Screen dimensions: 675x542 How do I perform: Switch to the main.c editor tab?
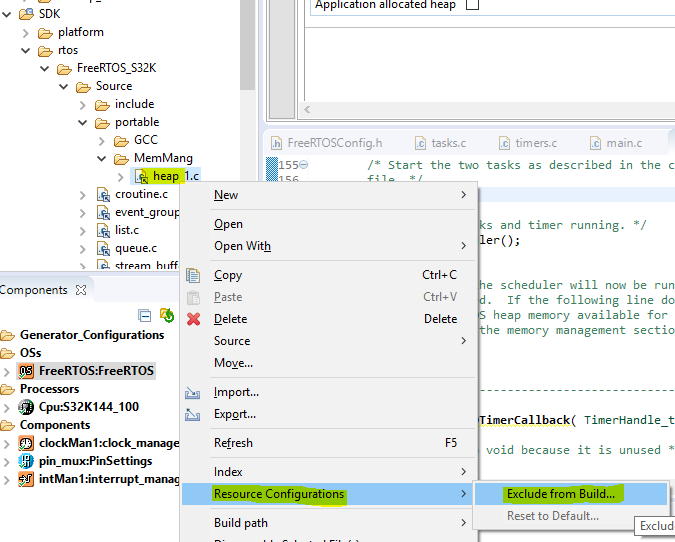[x=617, y=143]
